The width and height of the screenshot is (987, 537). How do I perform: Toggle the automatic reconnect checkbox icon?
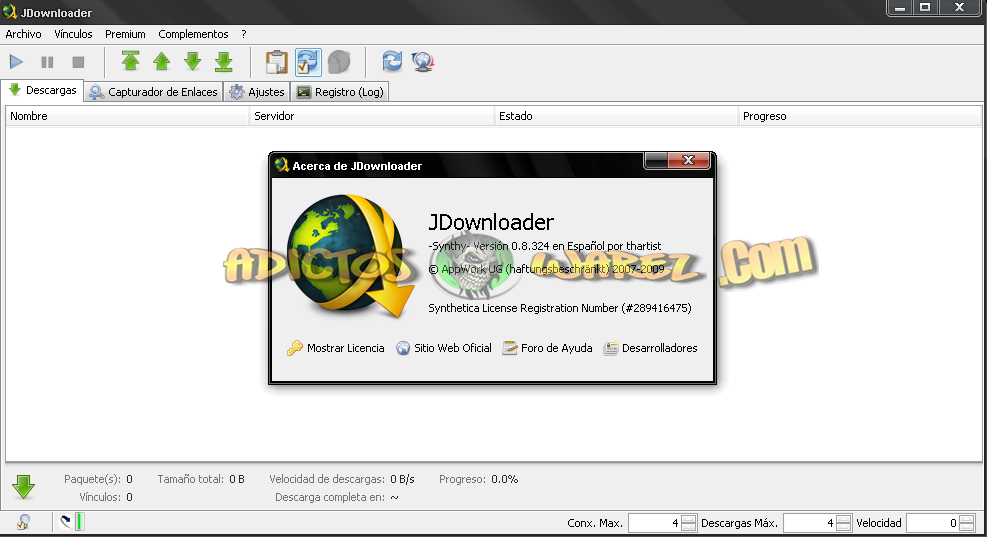tap(308, 62)
